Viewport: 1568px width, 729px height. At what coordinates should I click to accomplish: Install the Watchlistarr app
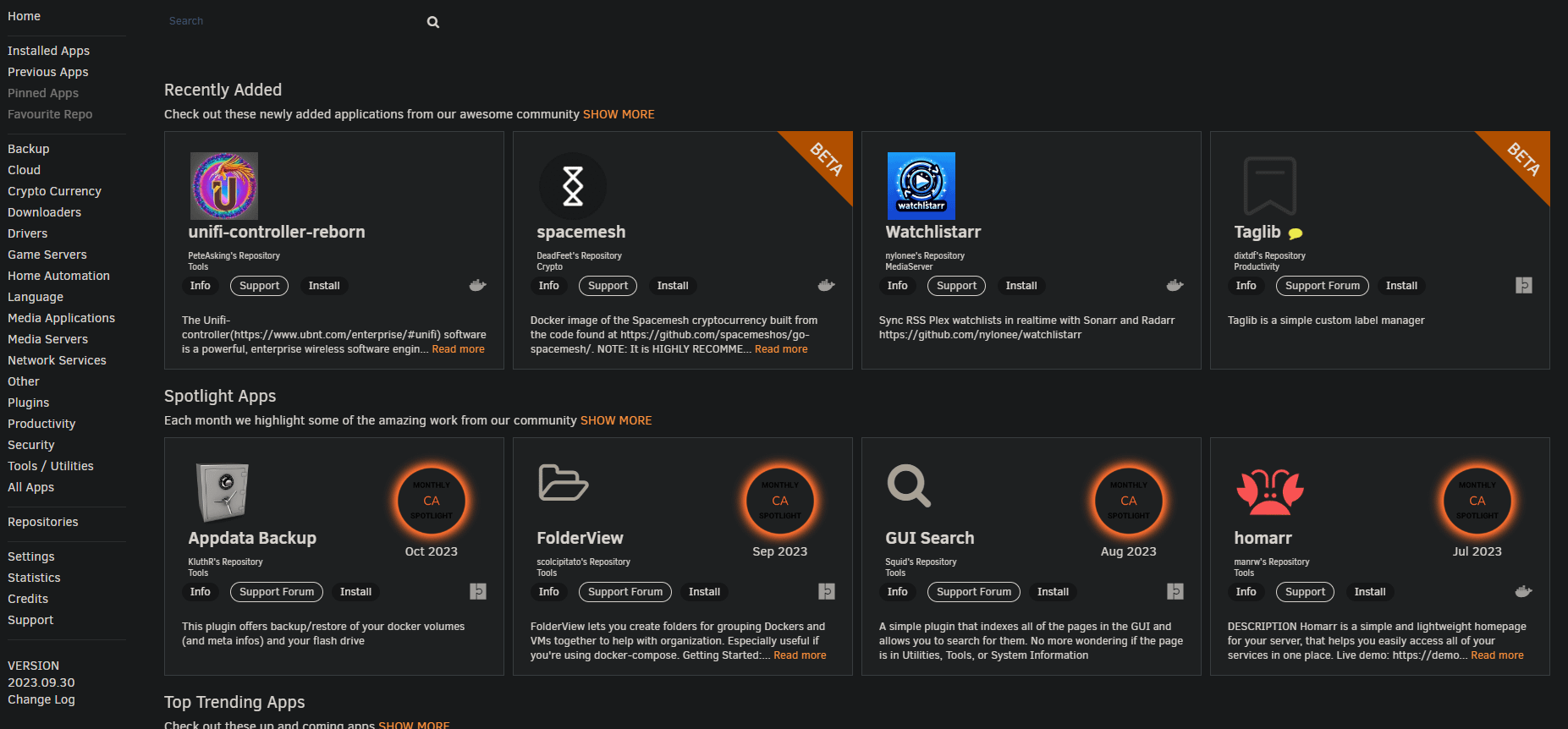(x=1021, y=286)
